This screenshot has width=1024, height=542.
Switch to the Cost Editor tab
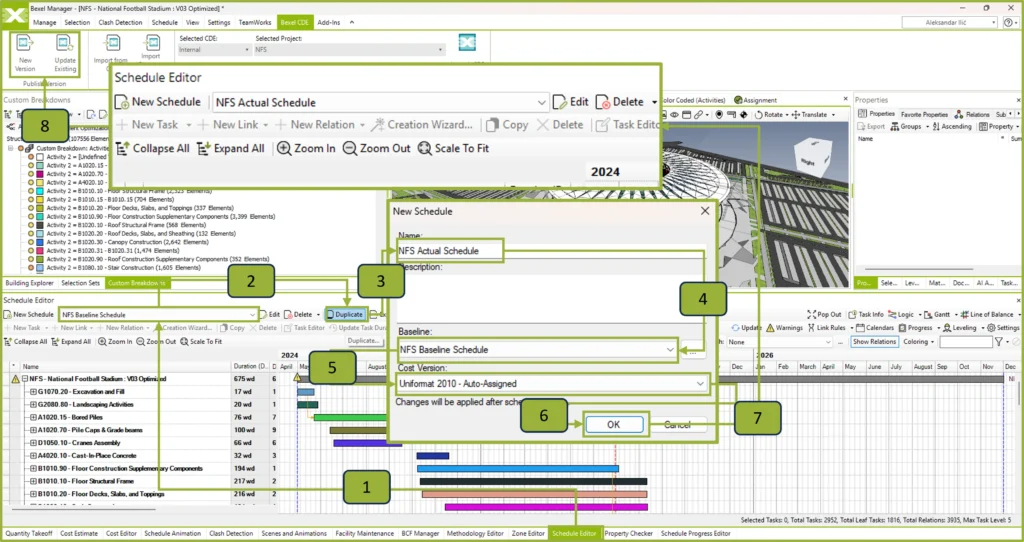[x=121, y=534]
